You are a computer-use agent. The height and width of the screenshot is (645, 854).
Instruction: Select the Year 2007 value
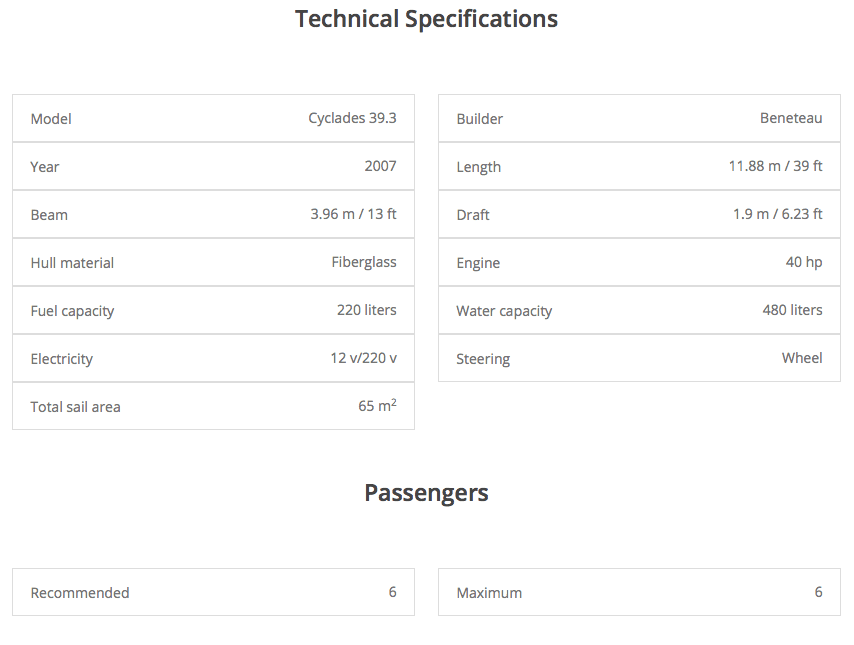(x=380, y=166)
